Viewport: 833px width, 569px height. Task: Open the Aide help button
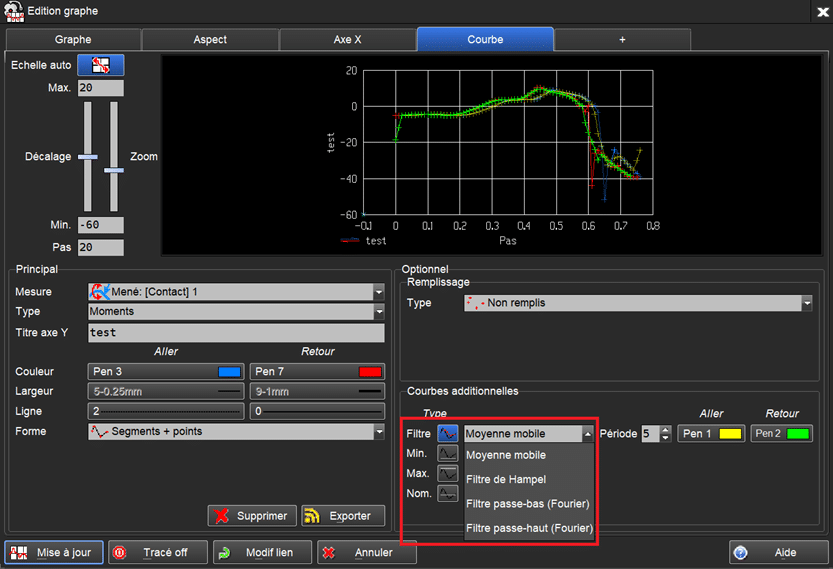tap(778, 552)
